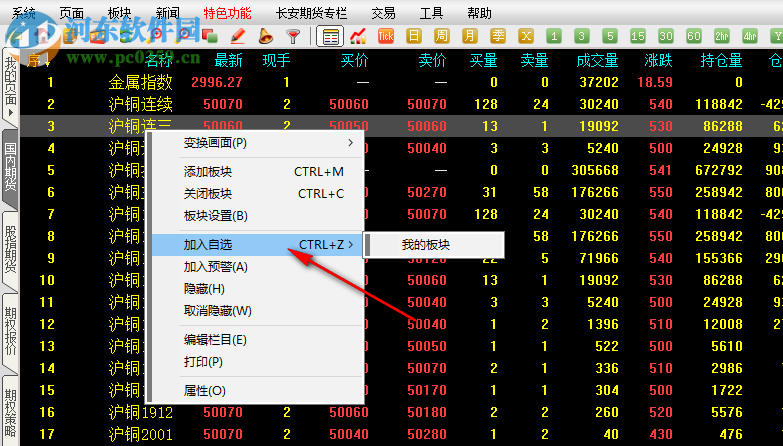The height and width of the screenshot is (446, 783).
Task: Select the 3-minute period icon
Action: click(581, 36)
